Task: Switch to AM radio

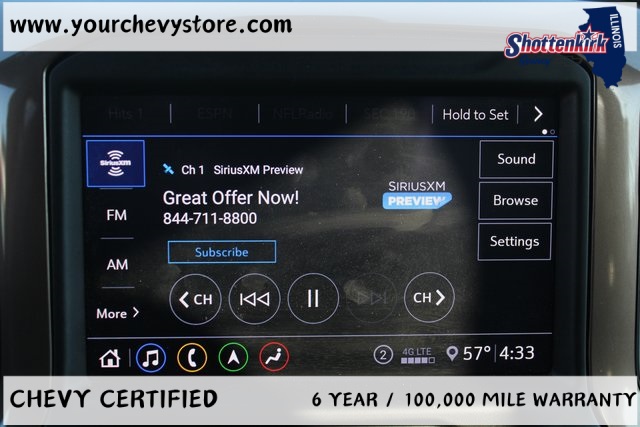Action: pos(117,265)
